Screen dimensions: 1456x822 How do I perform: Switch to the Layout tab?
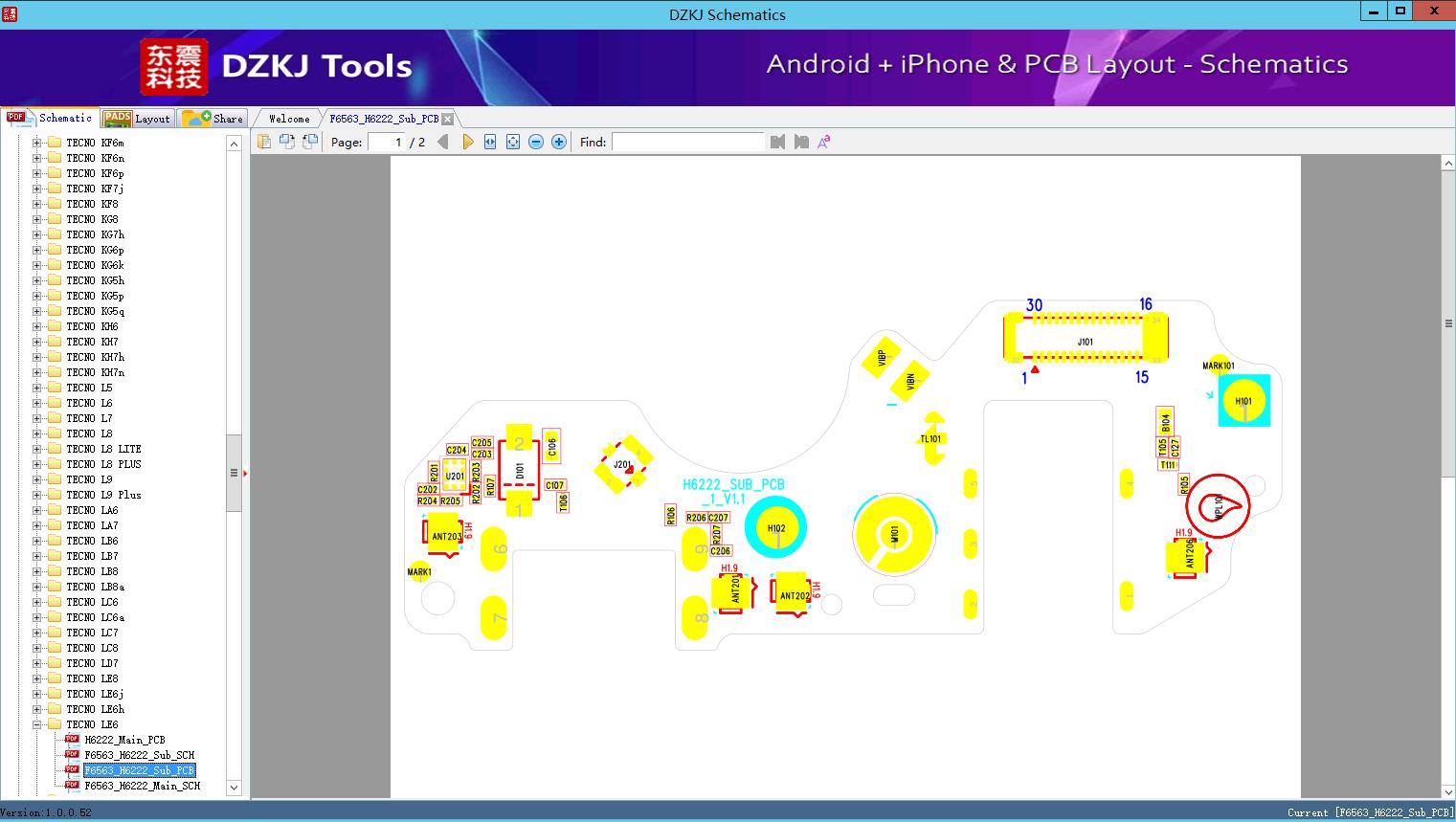tap(137, 119)
